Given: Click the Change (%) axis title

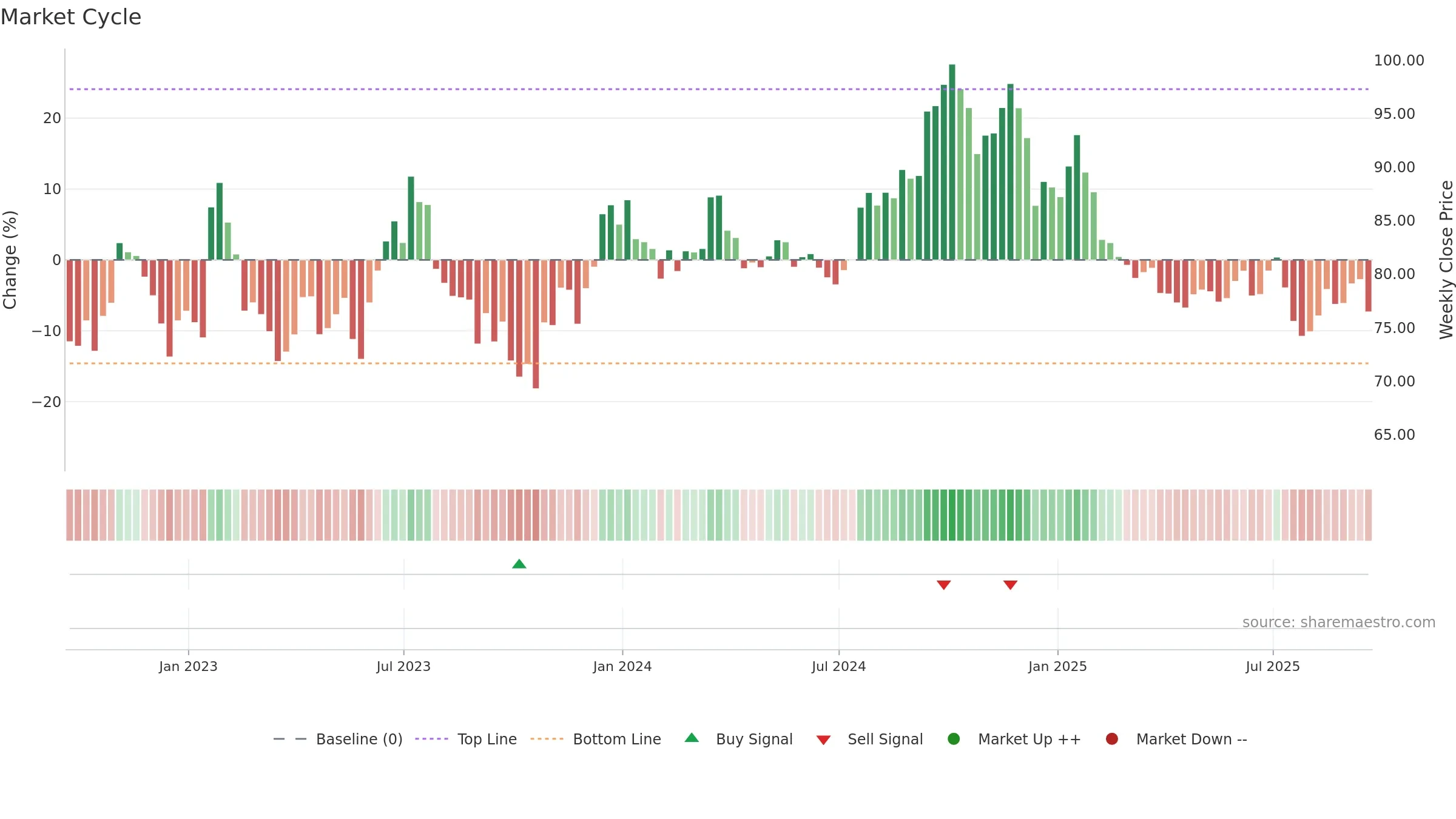Looking at the screenshot, I should [x=10, y=260].
